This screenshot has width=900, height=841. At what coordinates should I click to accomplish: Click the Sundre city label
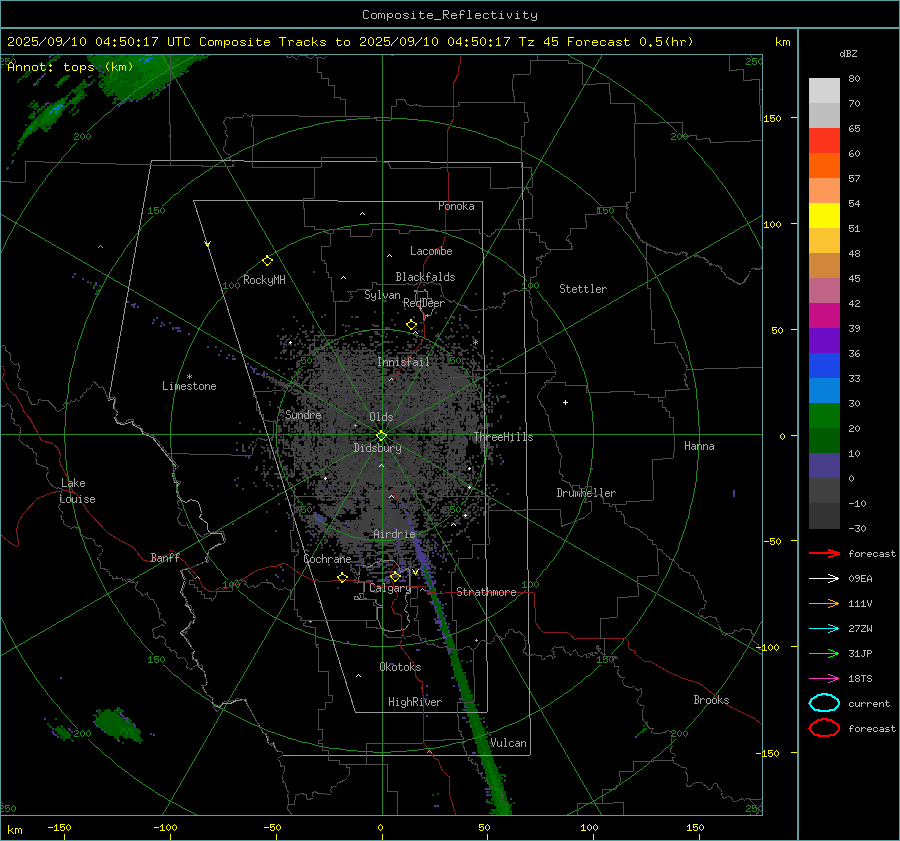pyautogui.click(x=303, y=414)
